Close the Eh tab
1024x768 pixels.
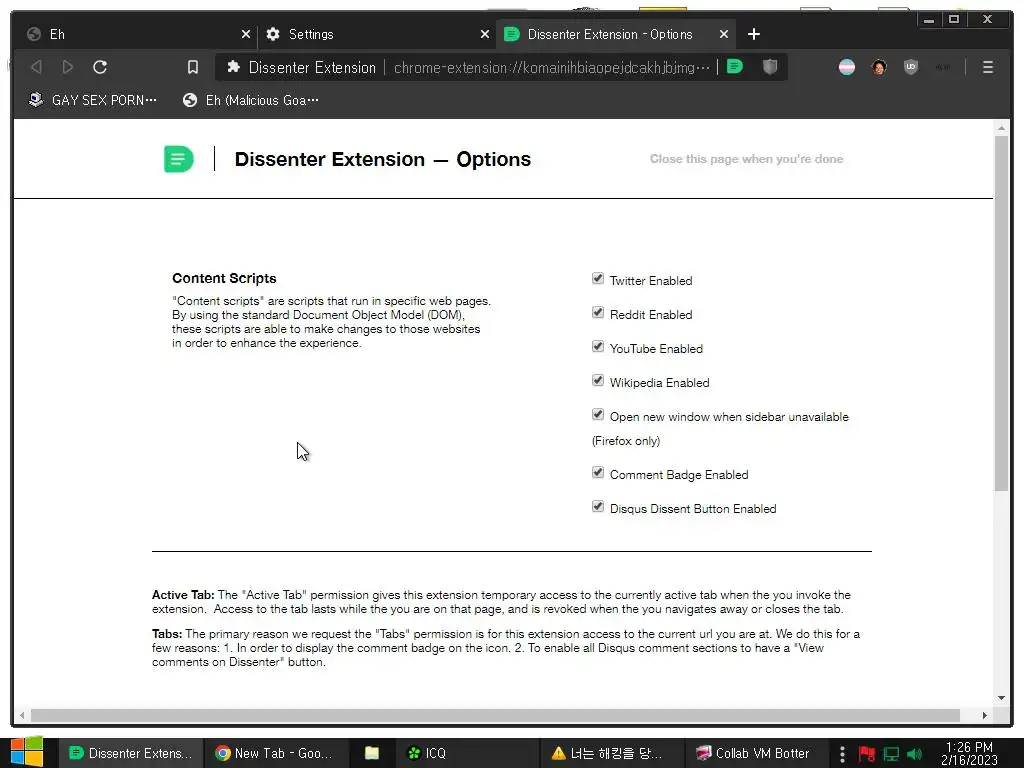tap(246, 34)
